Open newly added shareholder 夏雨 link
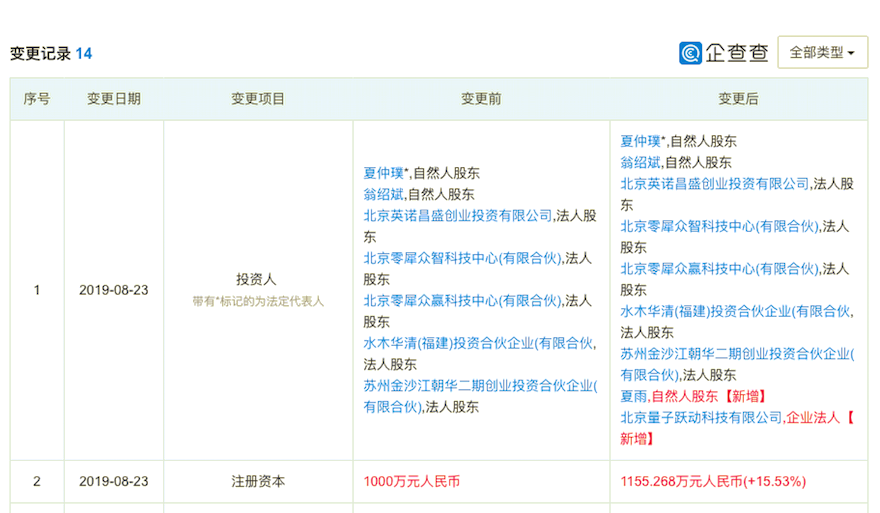Viewport: 880px width, 513px height. tap(634, 396)
